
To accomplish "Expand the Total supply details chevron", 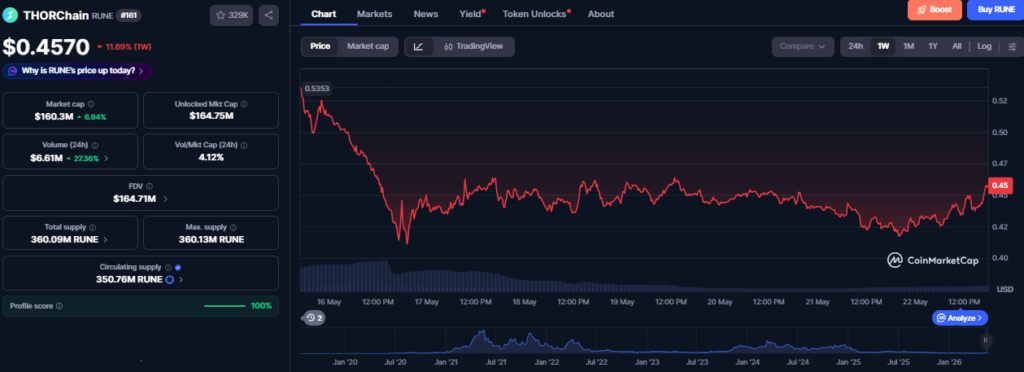I will pos(106,240).
